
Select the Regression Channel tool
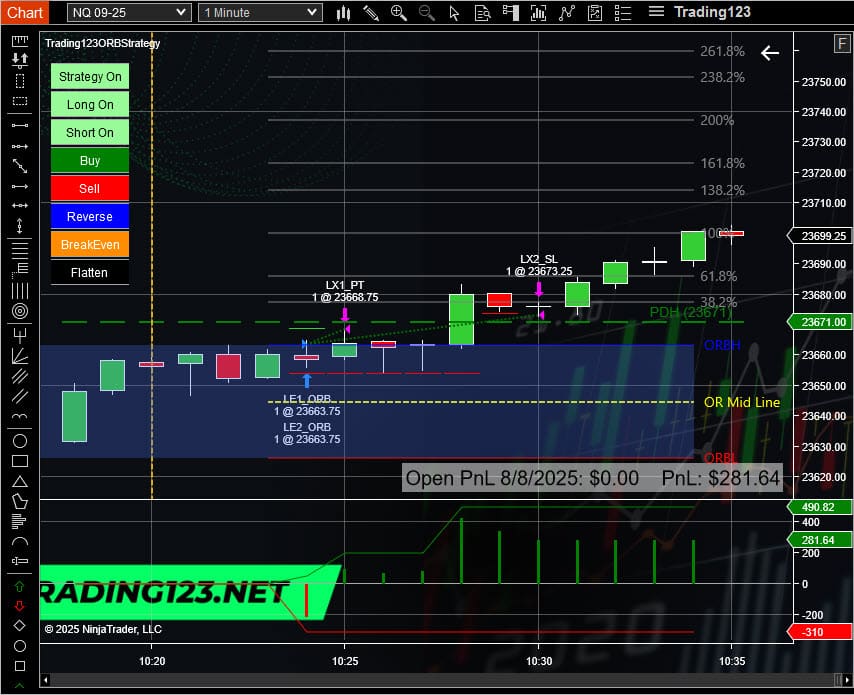(x=20, y=376)
